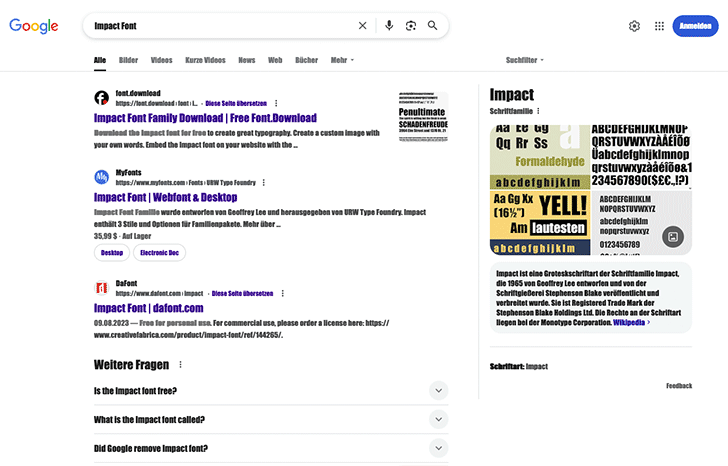Open options menu for DaFont result

tap(283, 293)
